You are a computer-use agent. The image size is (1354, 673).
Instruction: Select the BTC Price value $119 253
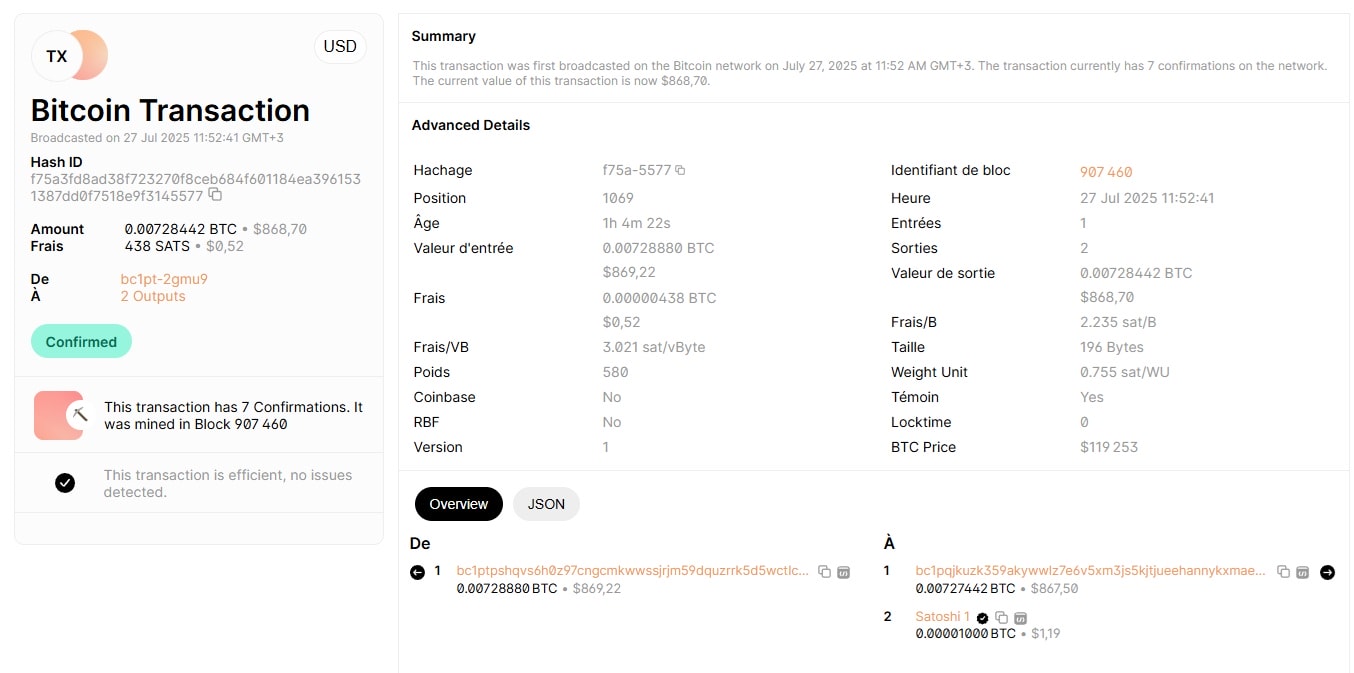coord(1109,447)
